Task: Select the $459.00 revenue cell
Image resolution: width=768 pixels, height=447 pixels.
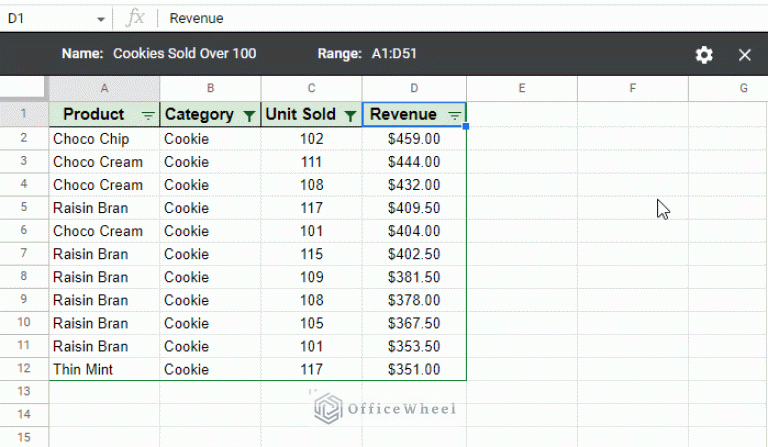Action: [x=414, y=139]
